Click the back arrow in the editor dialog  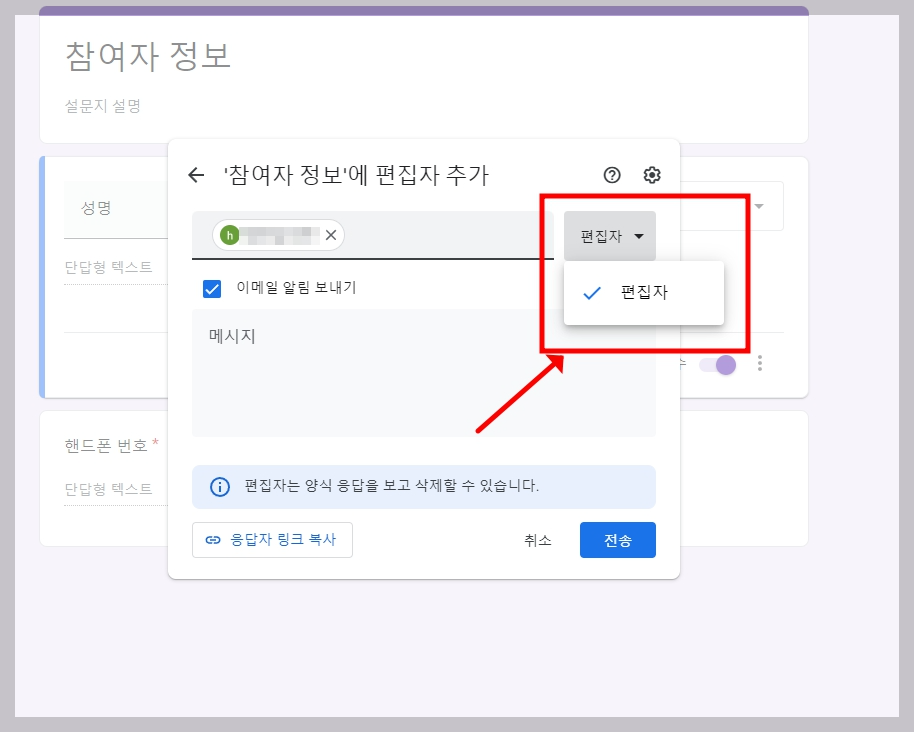[196, 175]
